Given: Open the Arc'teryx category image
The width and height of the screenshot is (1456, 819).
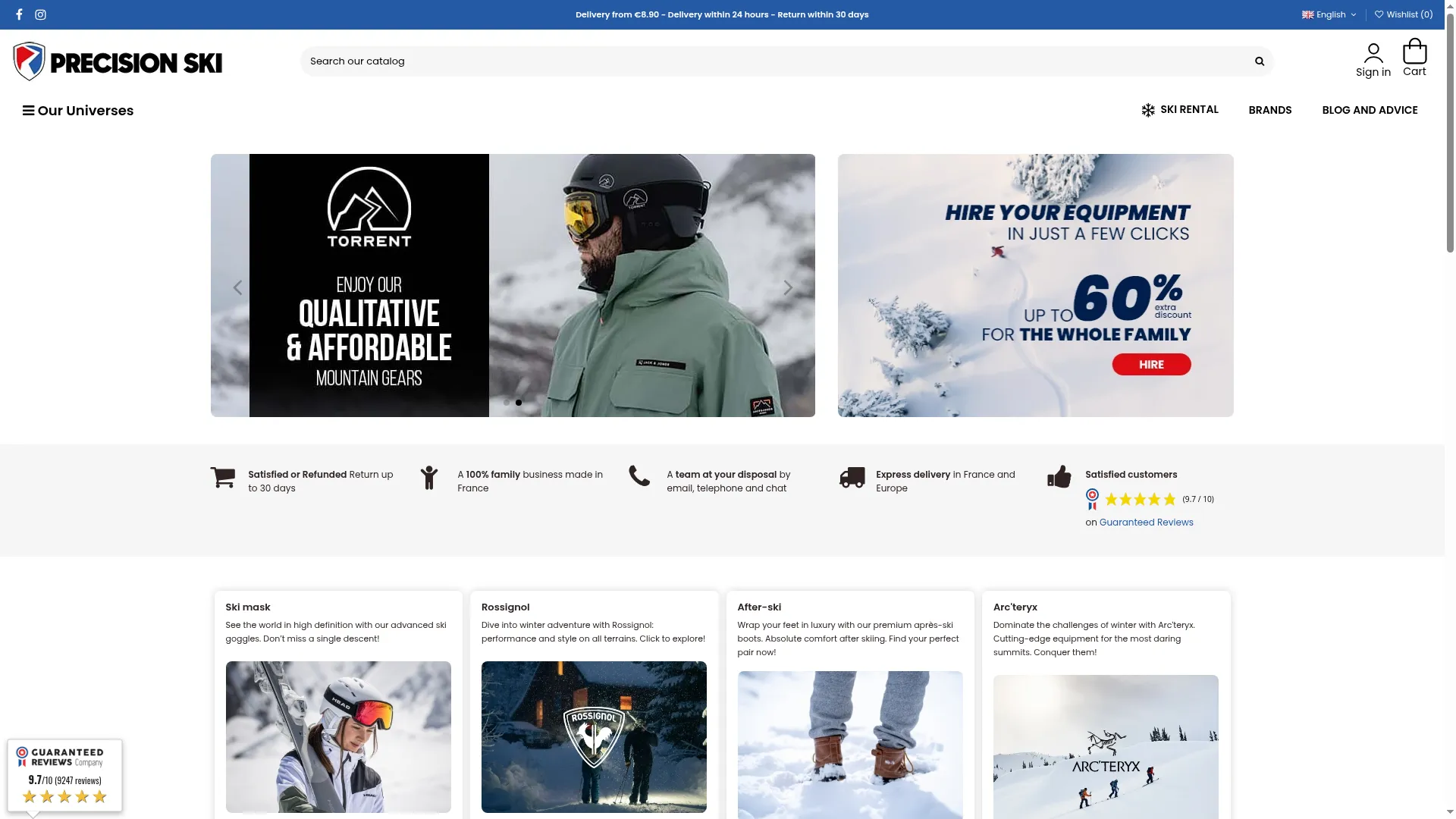Looking at the screenshot, I should (1106, 747).
